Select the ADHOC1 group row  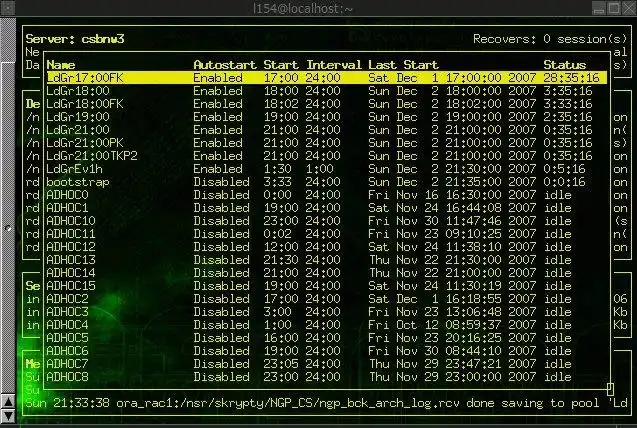[x=327, y=208]
